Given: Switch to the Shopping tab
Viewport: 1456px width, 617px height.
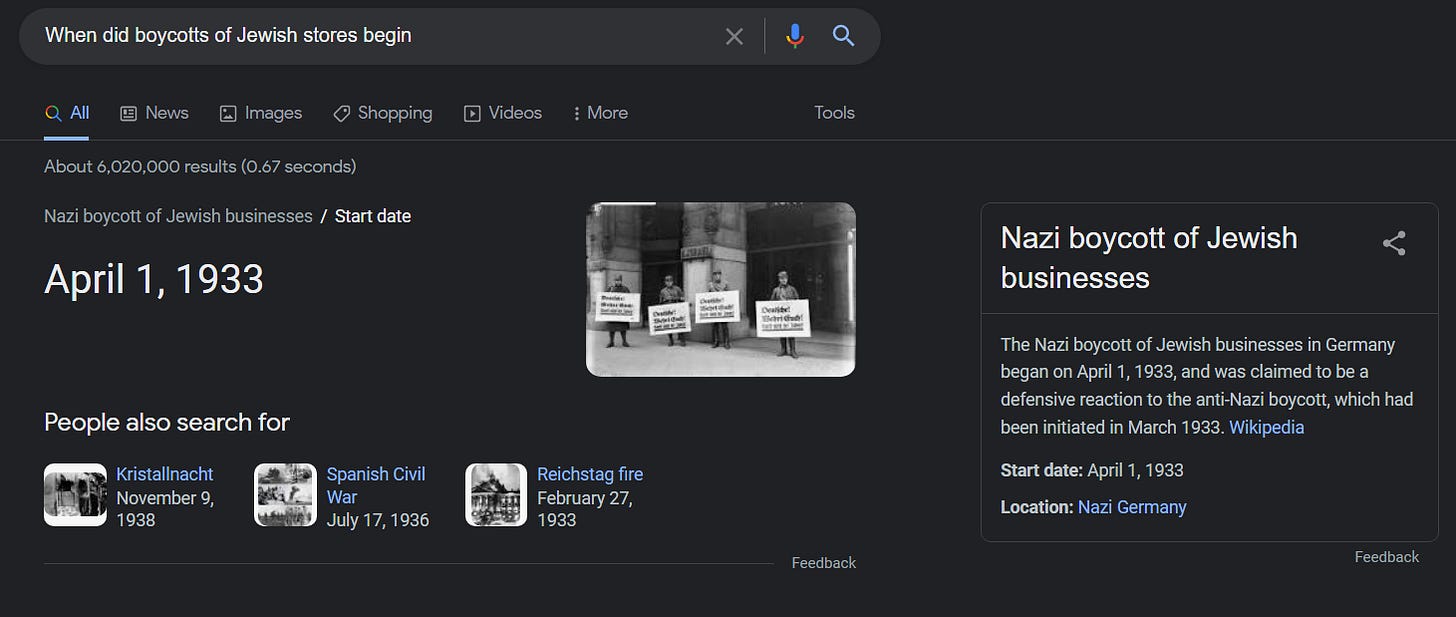Looking at the screenshot, I should (382, 113).
